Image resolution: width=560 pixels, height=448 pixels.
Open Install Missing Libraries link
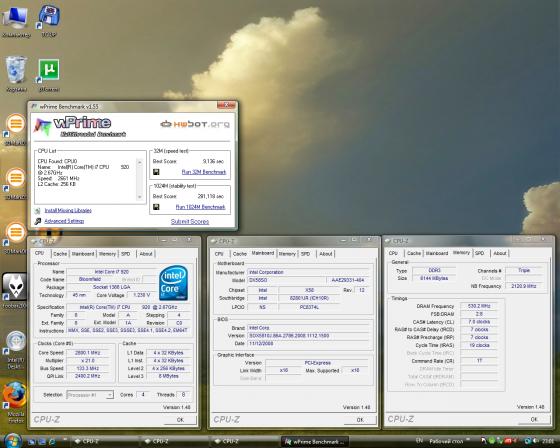68,210
